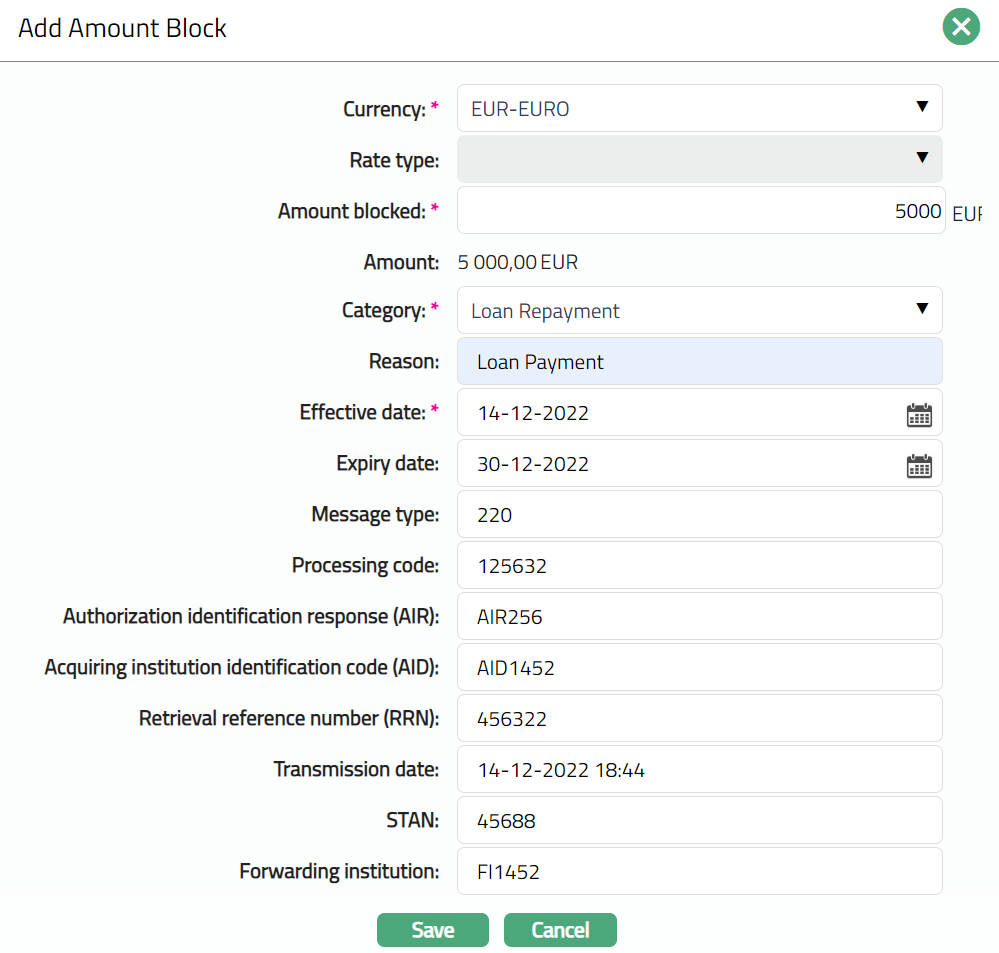The image size is (999, 953).
Task: Click the Authorization identification response field
Action: tap(699, 617)
